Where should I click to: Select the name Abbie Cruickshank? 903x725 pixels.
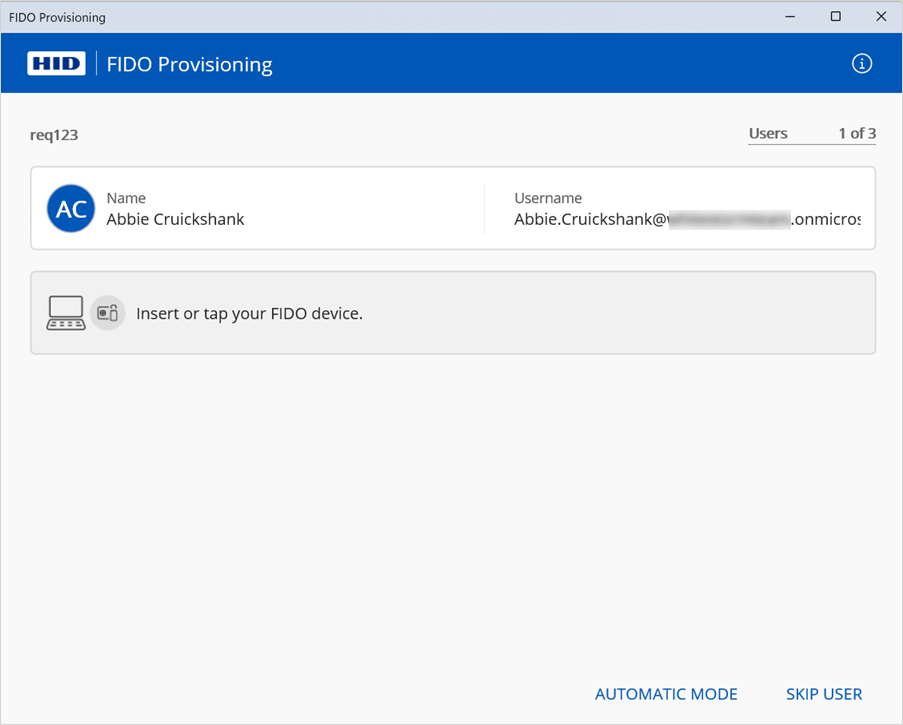pyautogui.click(x=175, y=219)
